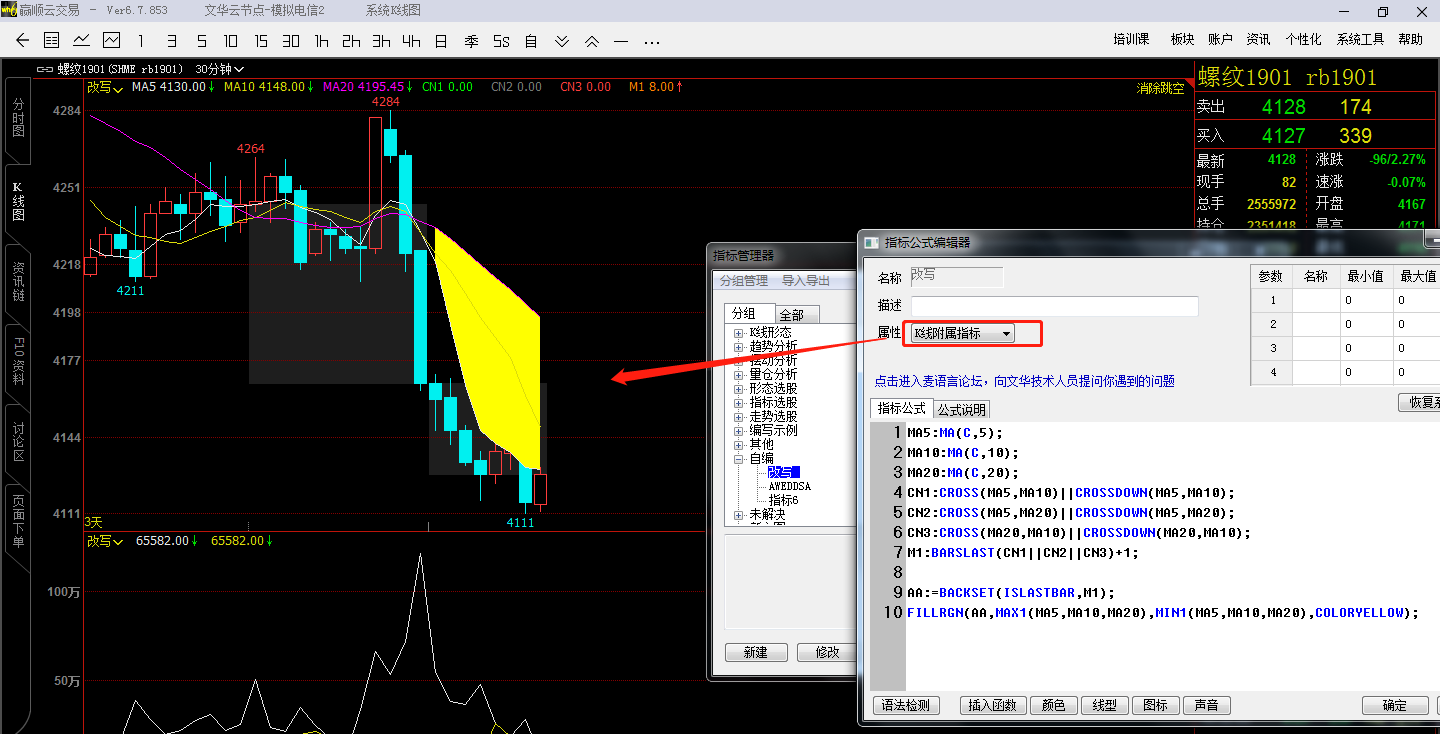Select the AWEDDSA indicator in tree

pyautogui.click(x=789, y=486)
